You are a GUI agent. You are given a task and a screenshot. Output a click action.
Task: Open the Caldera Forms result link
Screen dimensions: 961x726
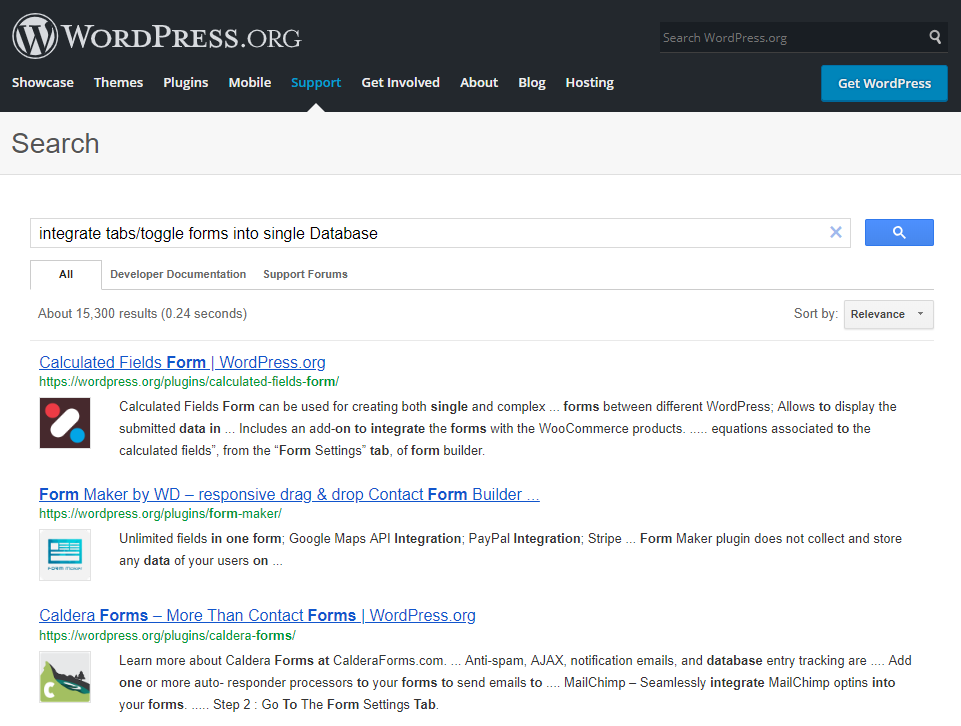tap(257, 615)
